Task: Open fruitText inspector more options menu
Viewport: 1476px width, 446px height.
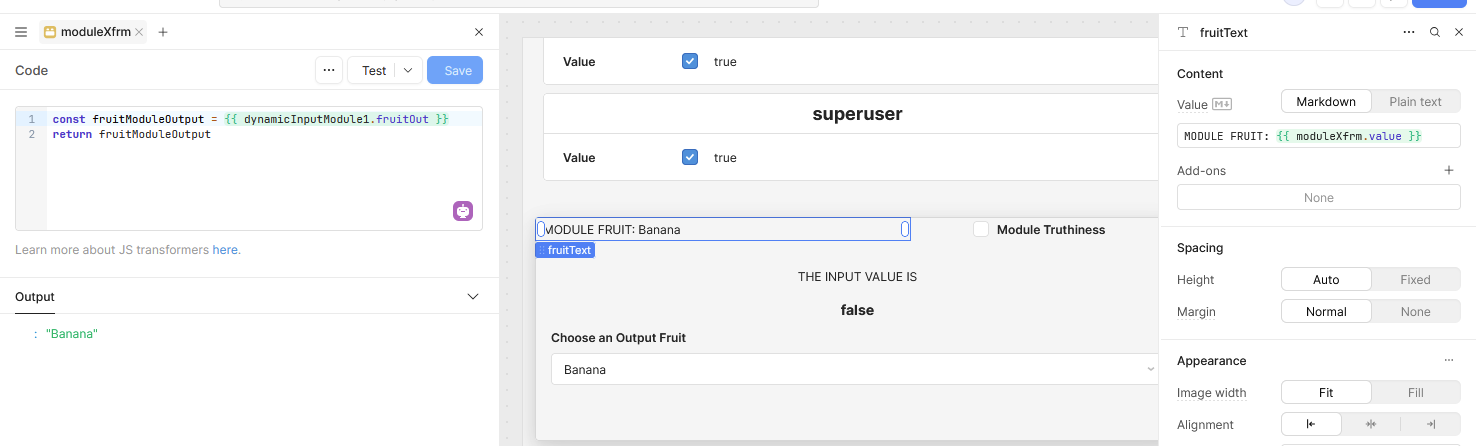Action: (x=1409, y=32)
